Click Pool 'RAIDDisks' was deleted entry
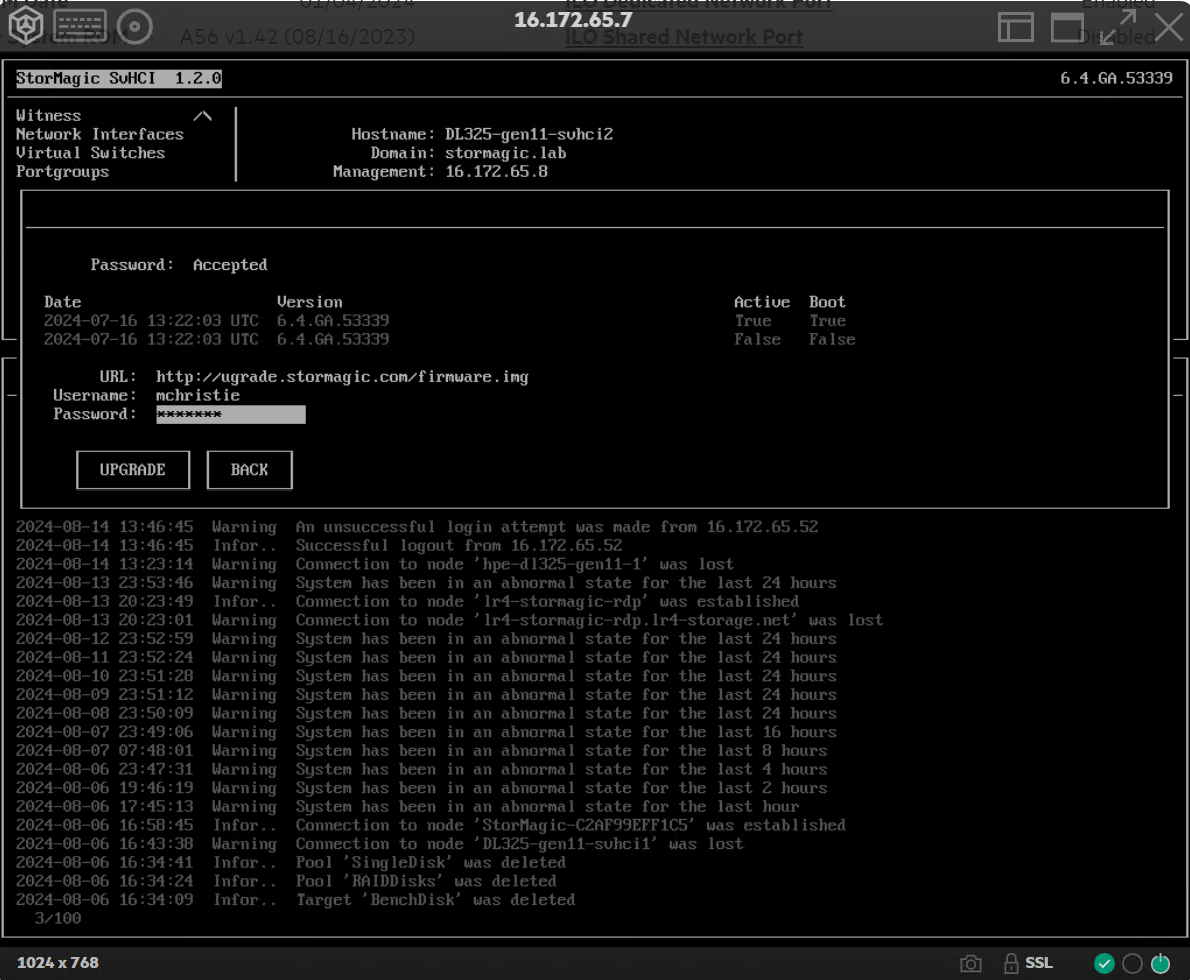Viewport: 1190px width, 980px height. click(x=286, y=881)
